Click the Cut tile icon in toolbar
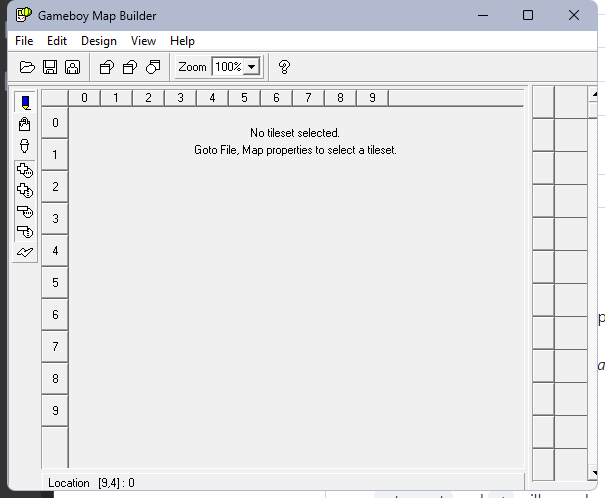Image resolution: width=605 pixels, height=498 pixels. 107,67
